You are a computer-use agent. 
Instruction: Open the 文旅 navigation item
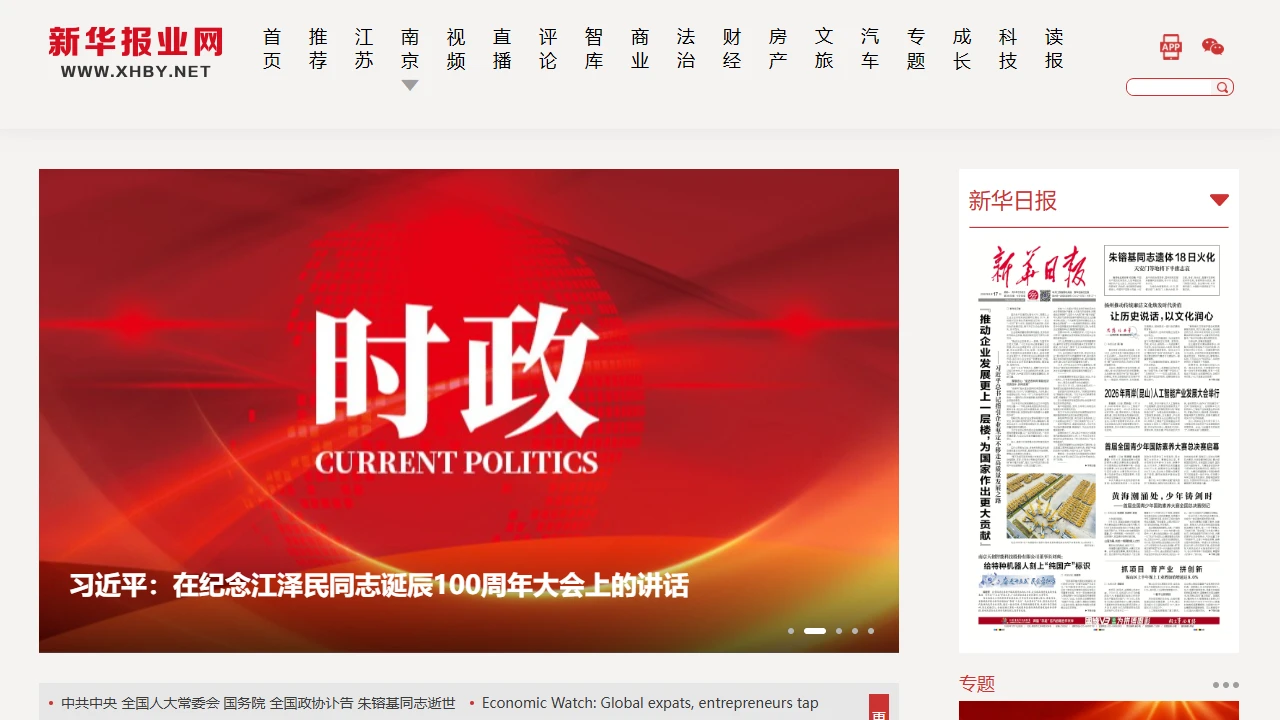(824, 49)
